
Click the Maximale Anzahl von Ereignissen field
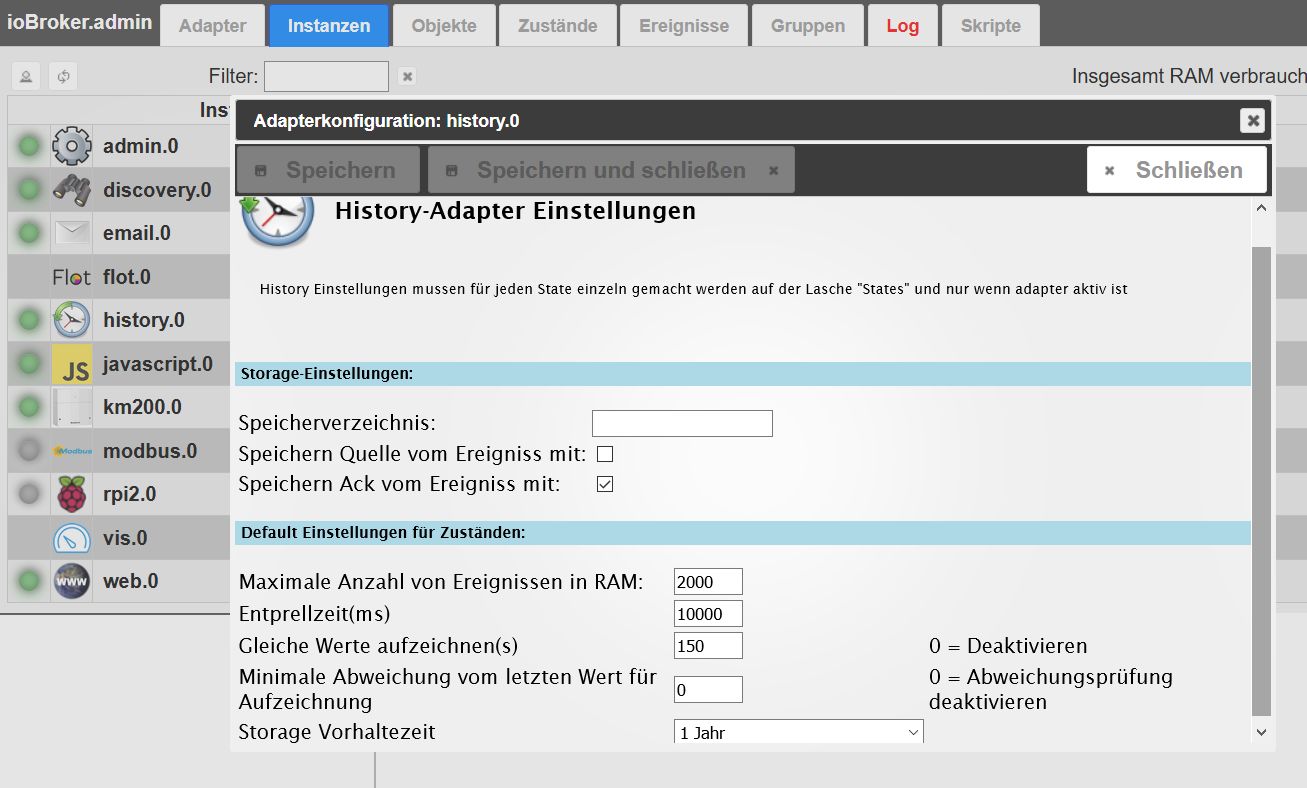click(708, 582)
